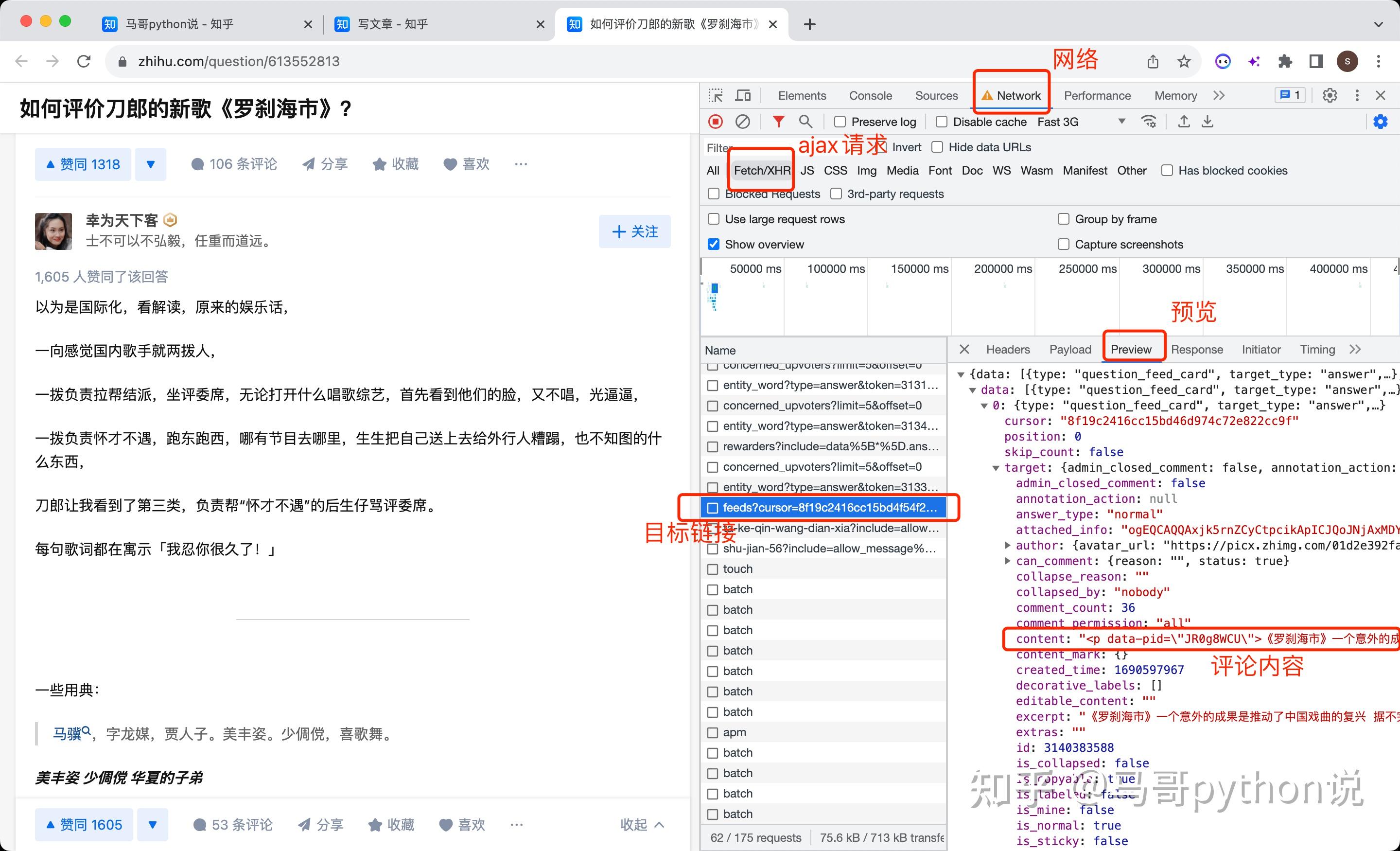Click the 赞同 1318 upvote button
The image size is (1400, 851).
[83, 164]
